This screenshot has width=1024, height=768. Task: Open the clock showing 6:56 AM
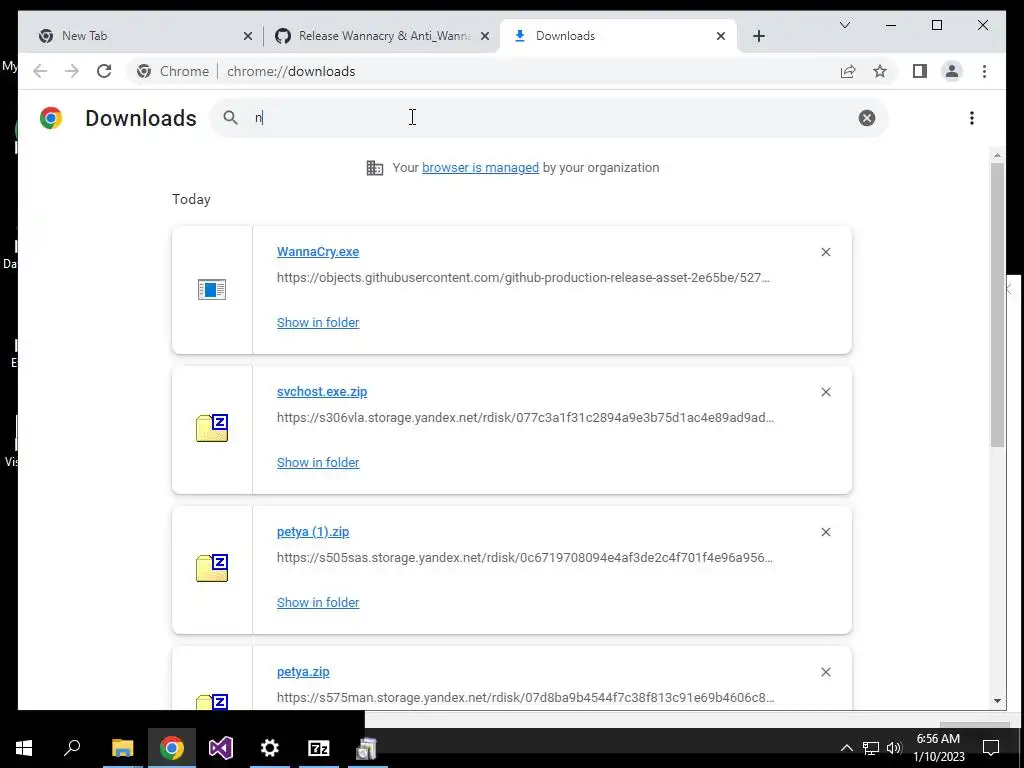click(938, 748)
